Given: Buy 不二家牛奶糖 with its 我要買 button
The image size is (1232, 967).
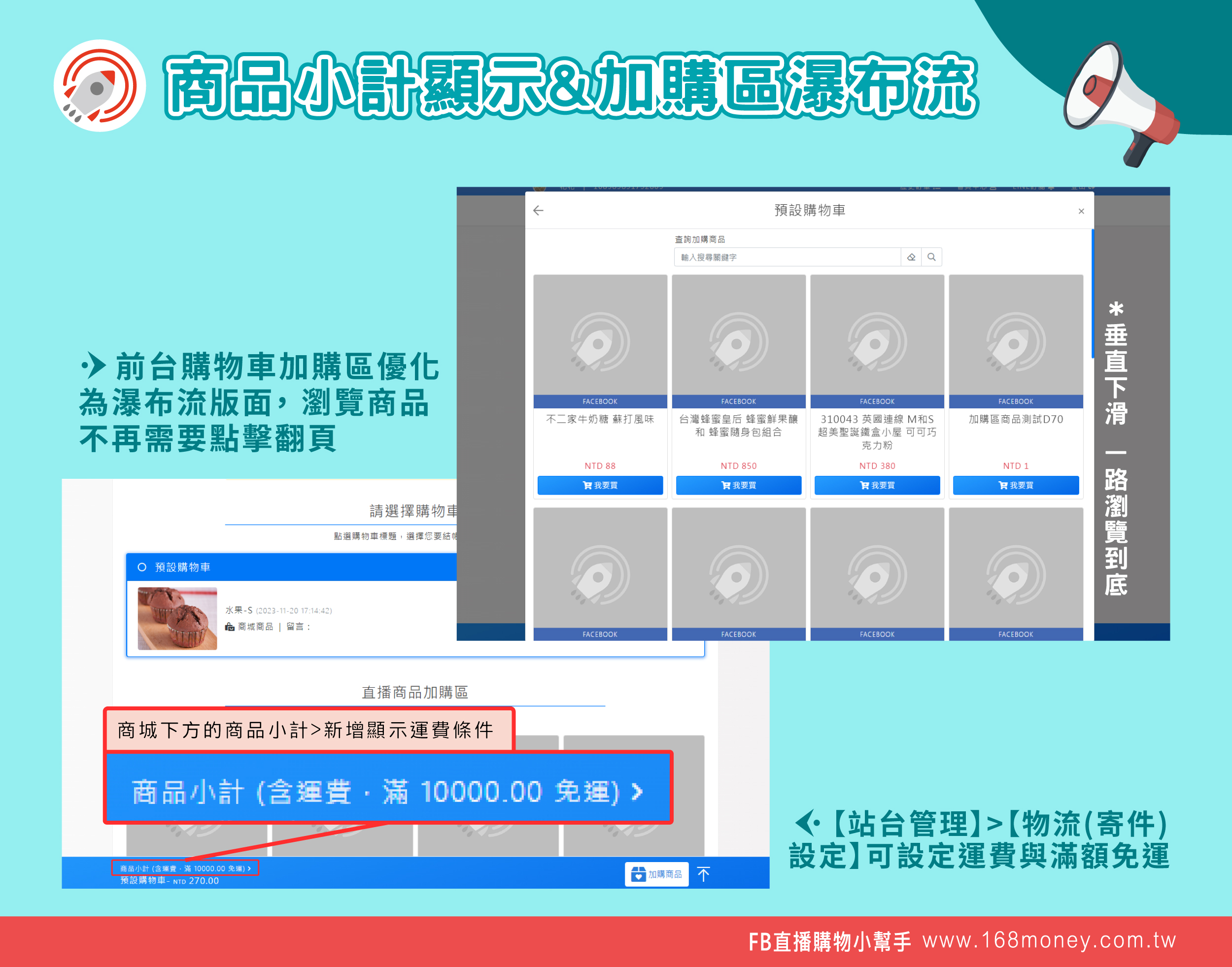Looking at the screenshot, I should point(600,485).
